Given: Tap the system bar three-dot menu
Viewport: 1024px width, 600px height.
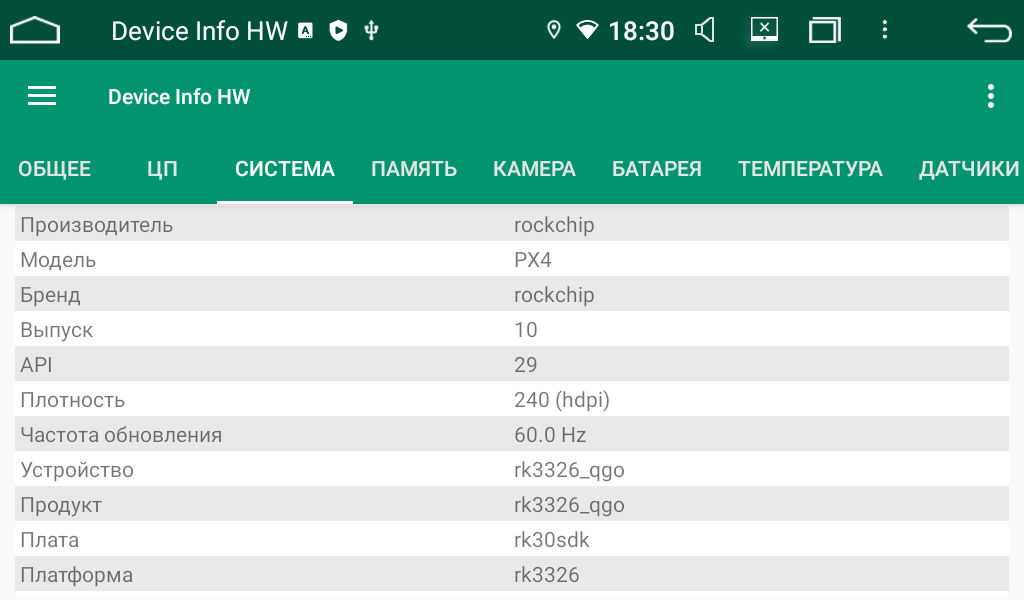Looking at the screenshot, I should (885, 30).
